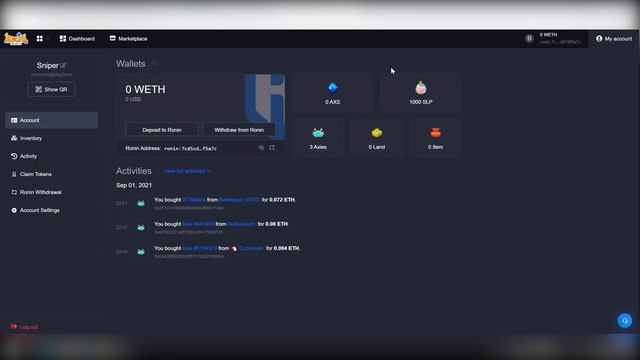Click axie icon of 0.084 ETH activity
Image resolution: width=640 pixels, height=360 pixels.
point(141,251)
